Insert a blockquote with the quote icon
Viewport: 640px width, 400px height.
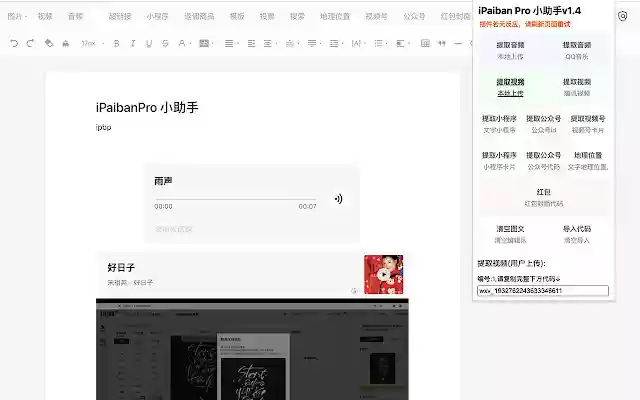tap(442, 43)
